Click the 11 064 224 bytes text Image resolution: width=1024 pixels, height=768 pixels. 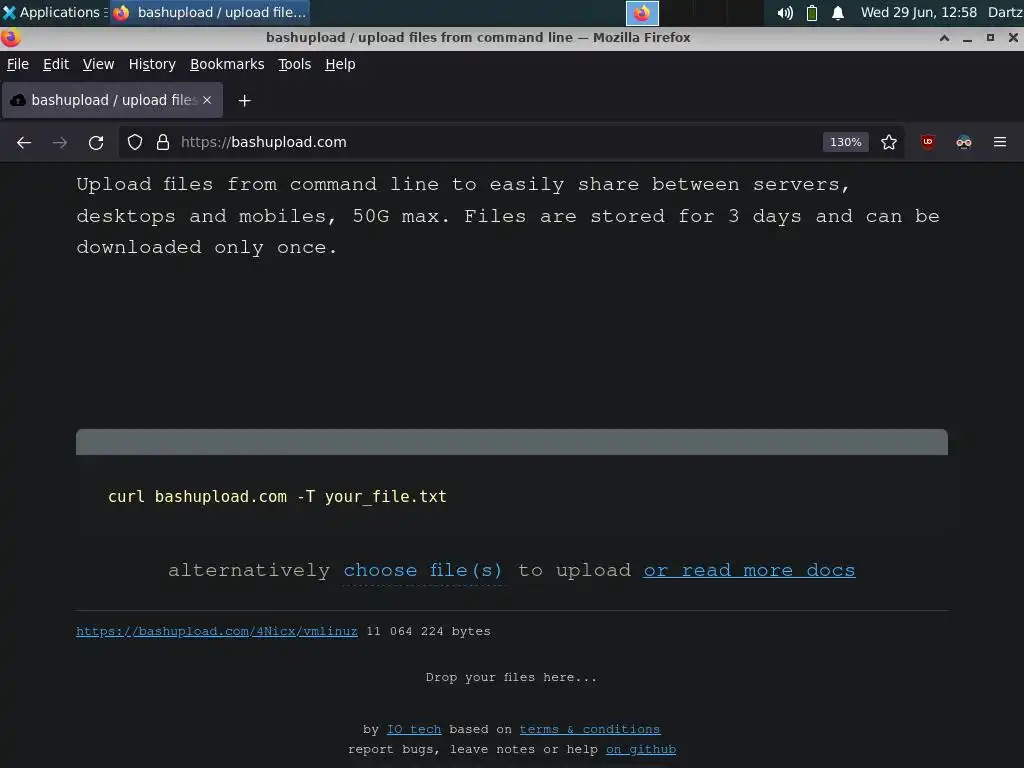(x=428, y=632)
